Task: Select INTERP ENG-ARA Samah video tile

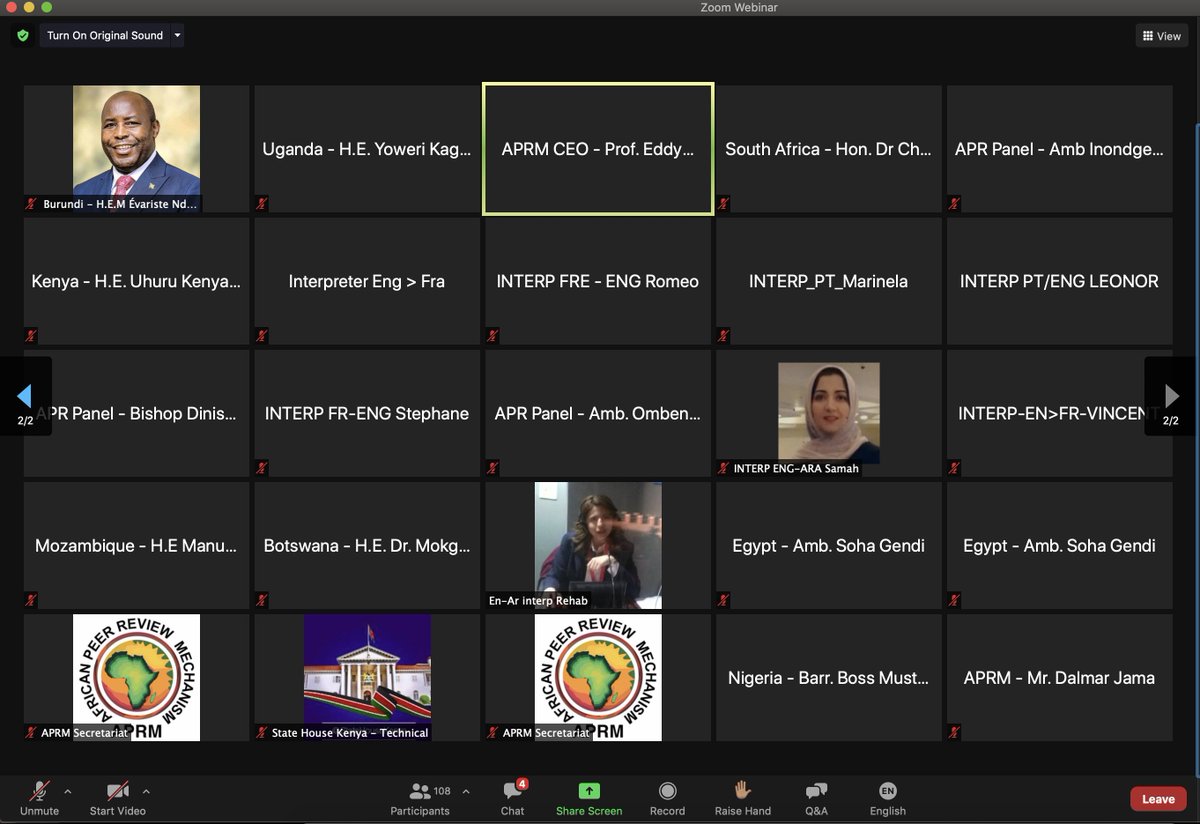Action: click(828, 413)
